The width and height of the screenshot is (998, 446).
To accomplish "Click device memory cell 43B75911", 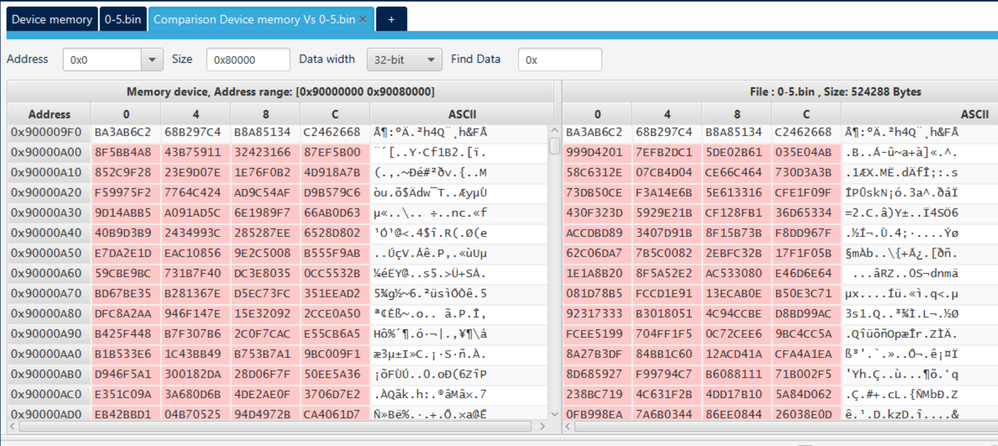I will (x=195, y=153).
